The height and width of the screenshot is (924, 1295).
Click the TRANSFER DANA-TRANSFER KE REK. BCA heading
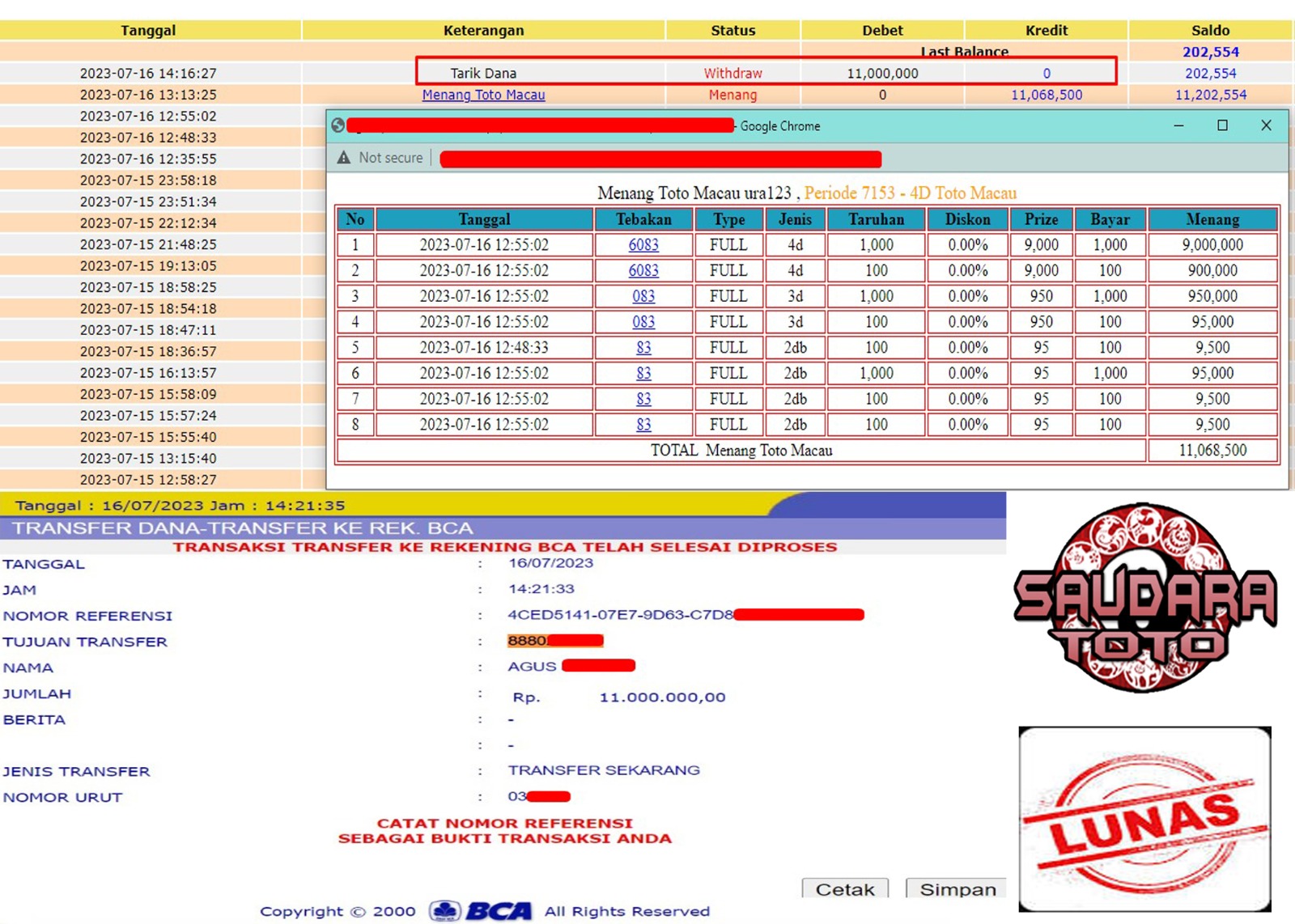(243, 528)
